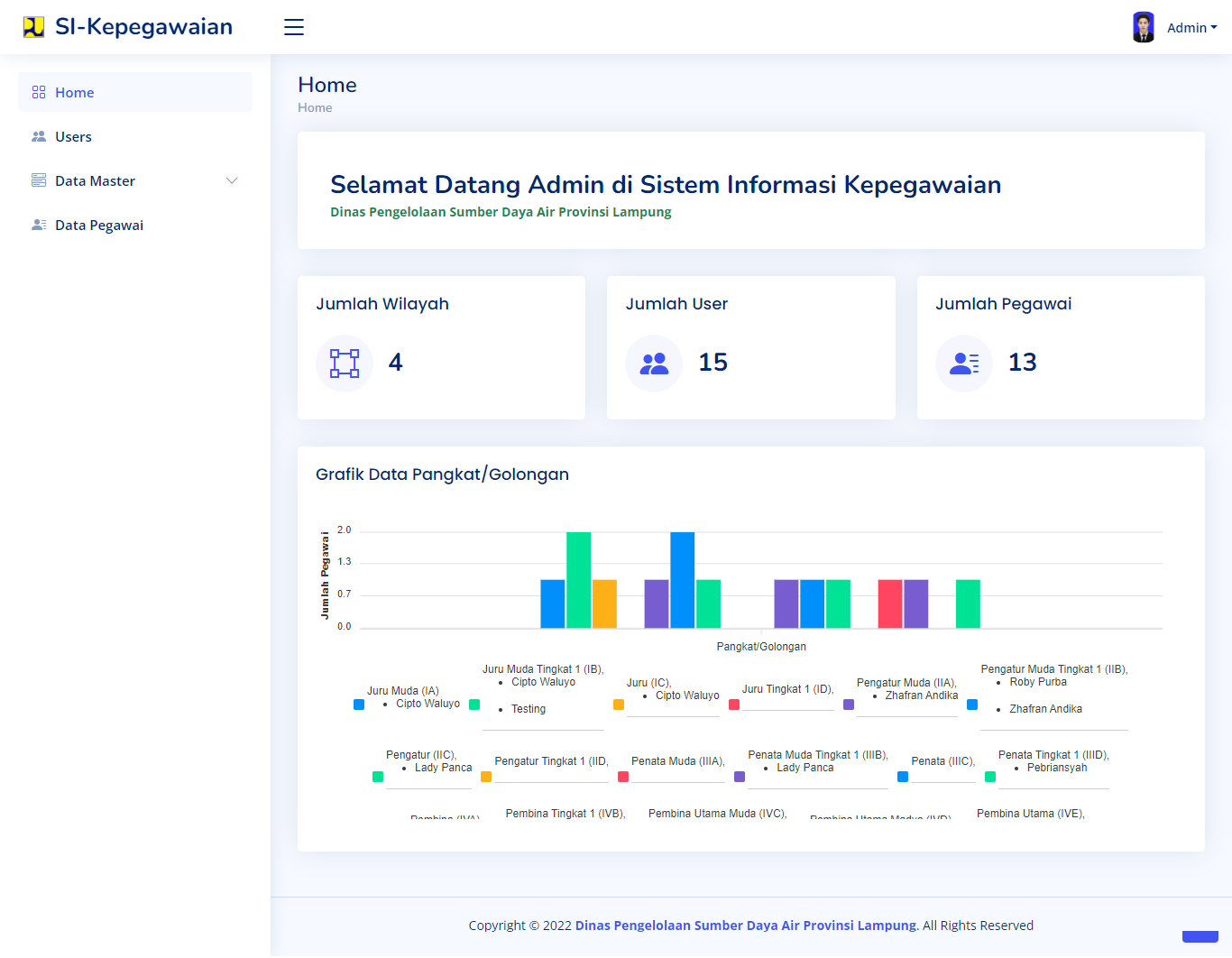
Task: Click the Home breadcrumb link
Action: [315, 107]
